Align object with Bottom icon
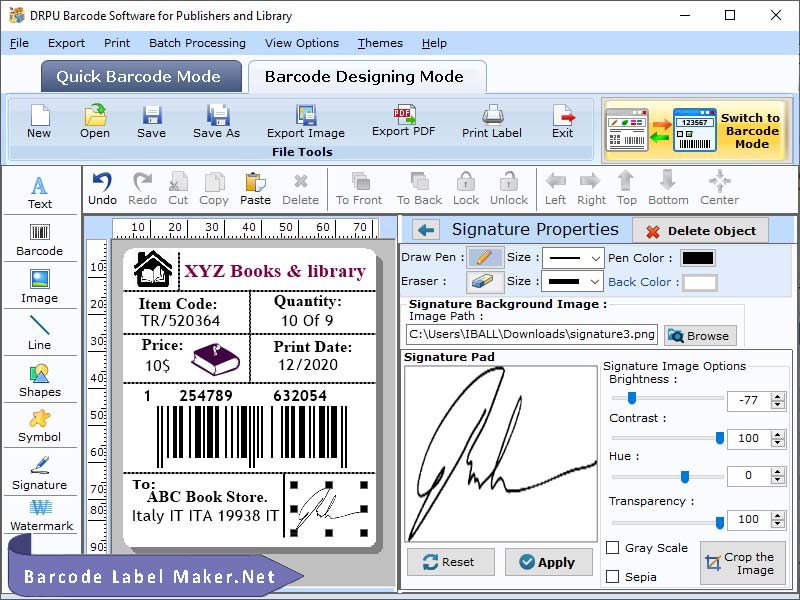 point(668,189)
